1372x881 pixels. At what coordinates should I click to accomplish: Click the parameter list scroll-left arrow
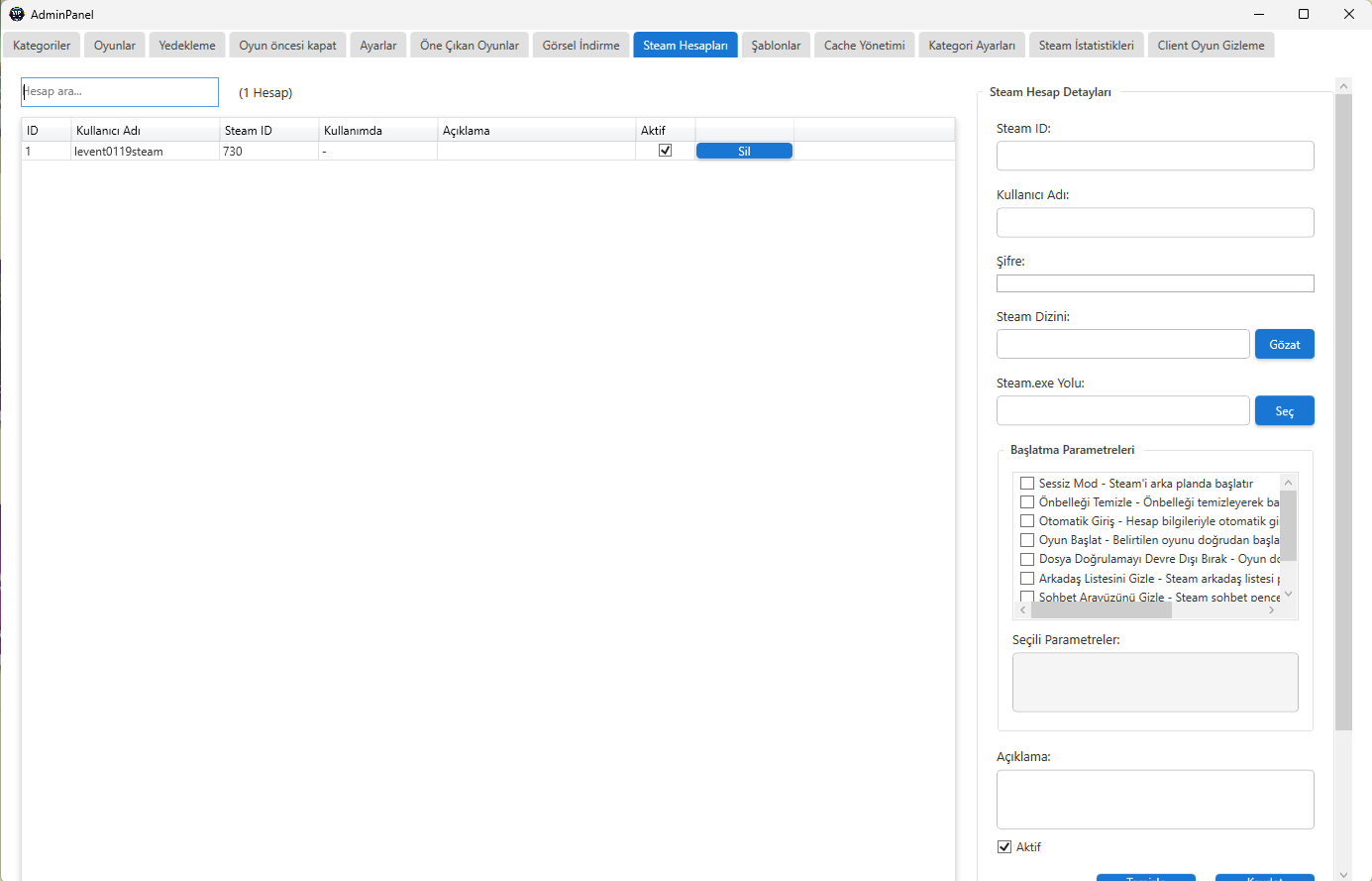(1022, 610)
